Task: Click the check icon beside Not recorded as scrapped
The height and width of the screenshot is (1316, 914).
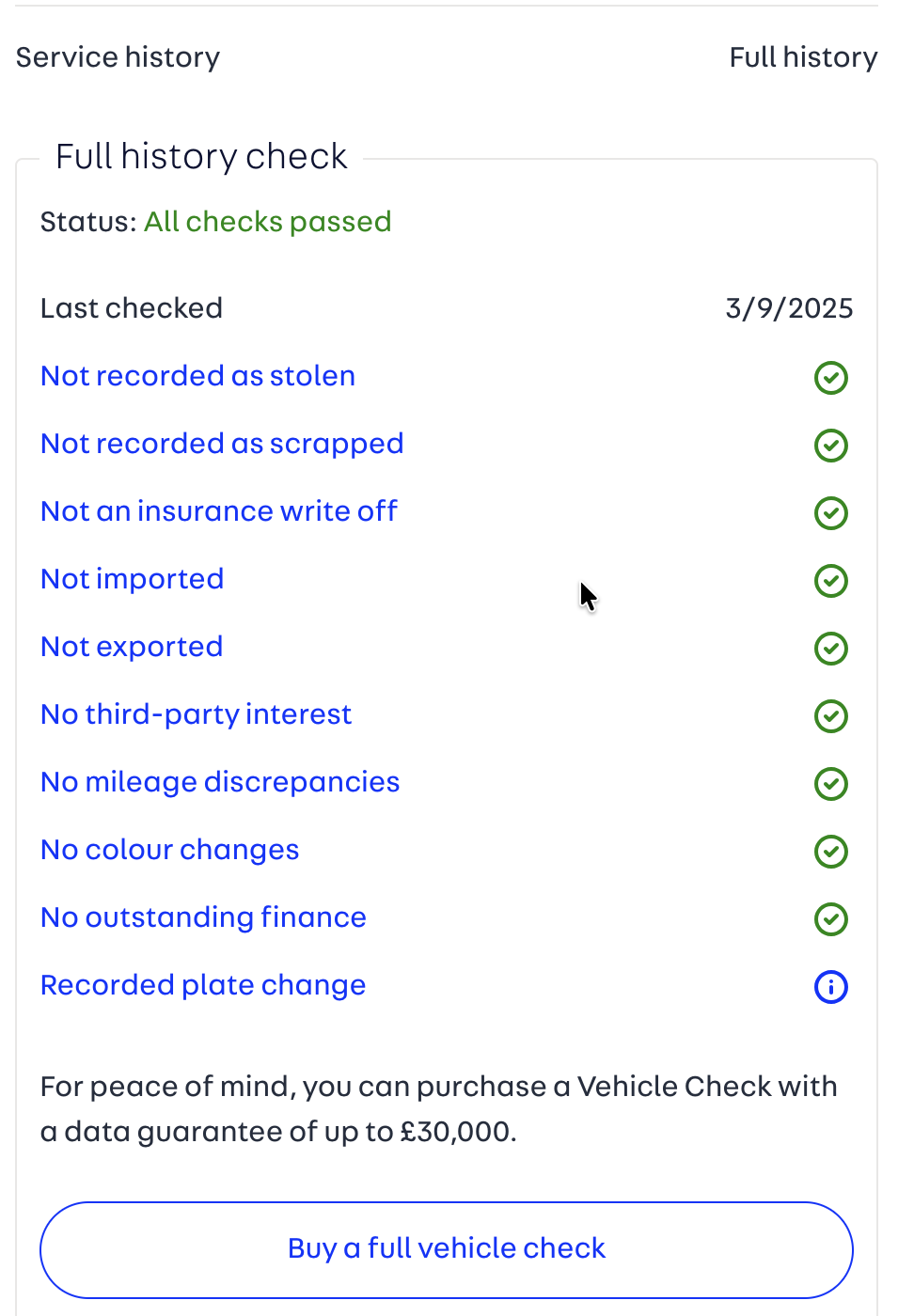Action: (x=831, y=446)
